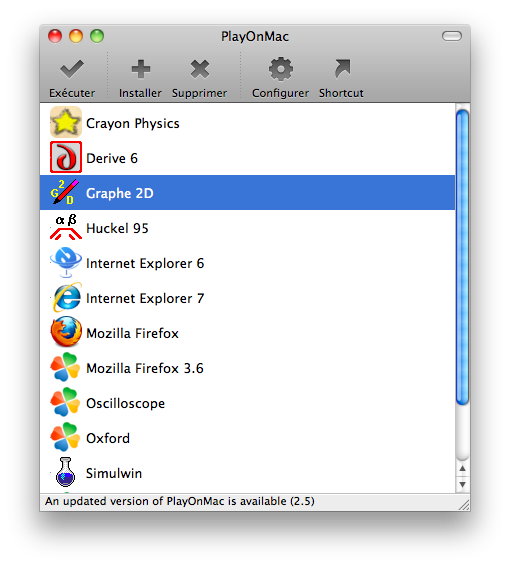Click the Shortcut arrow icon
This screenshot has width=510, height=566.
click(x=342, y=69)
